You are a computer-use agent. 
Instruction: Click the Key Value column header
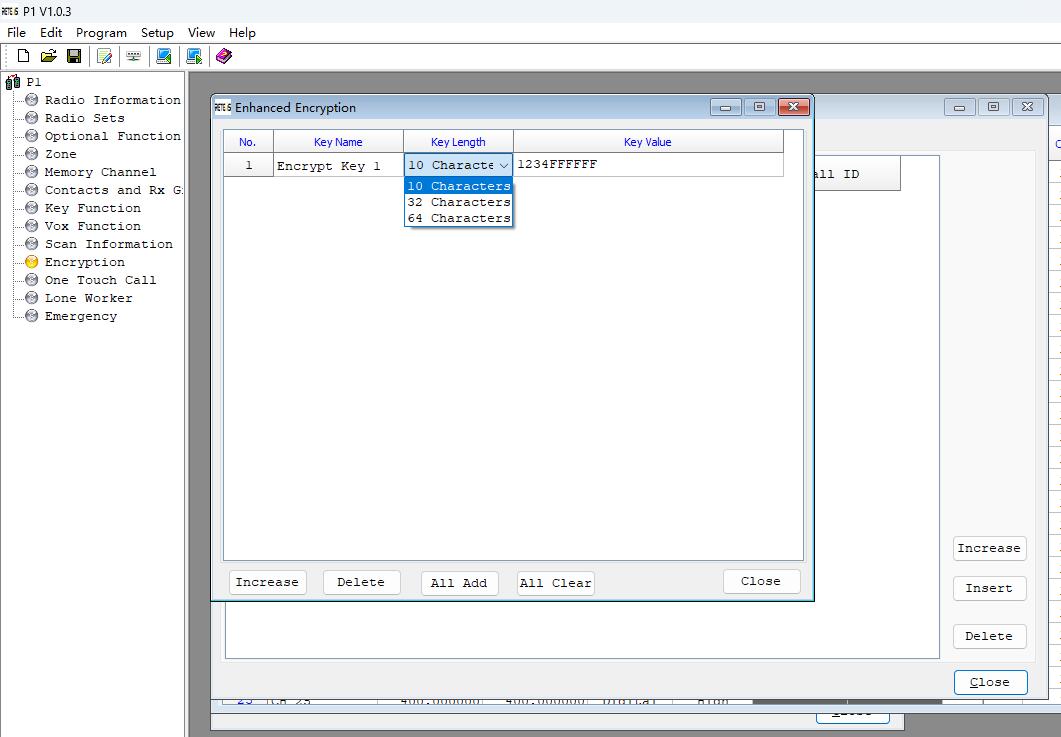(648, 142)
